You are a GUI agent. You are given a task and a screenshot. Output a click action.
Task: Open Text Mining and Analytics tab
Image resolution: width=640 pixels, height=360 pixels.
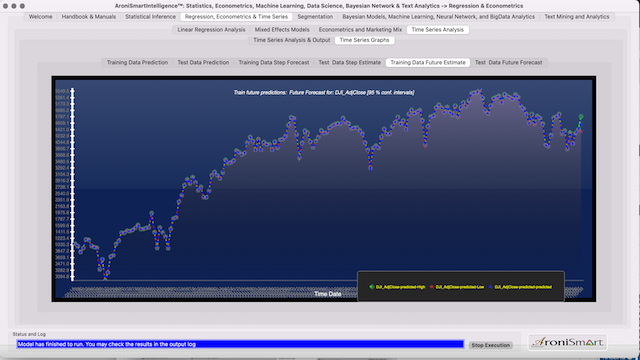tap(576, 17)
